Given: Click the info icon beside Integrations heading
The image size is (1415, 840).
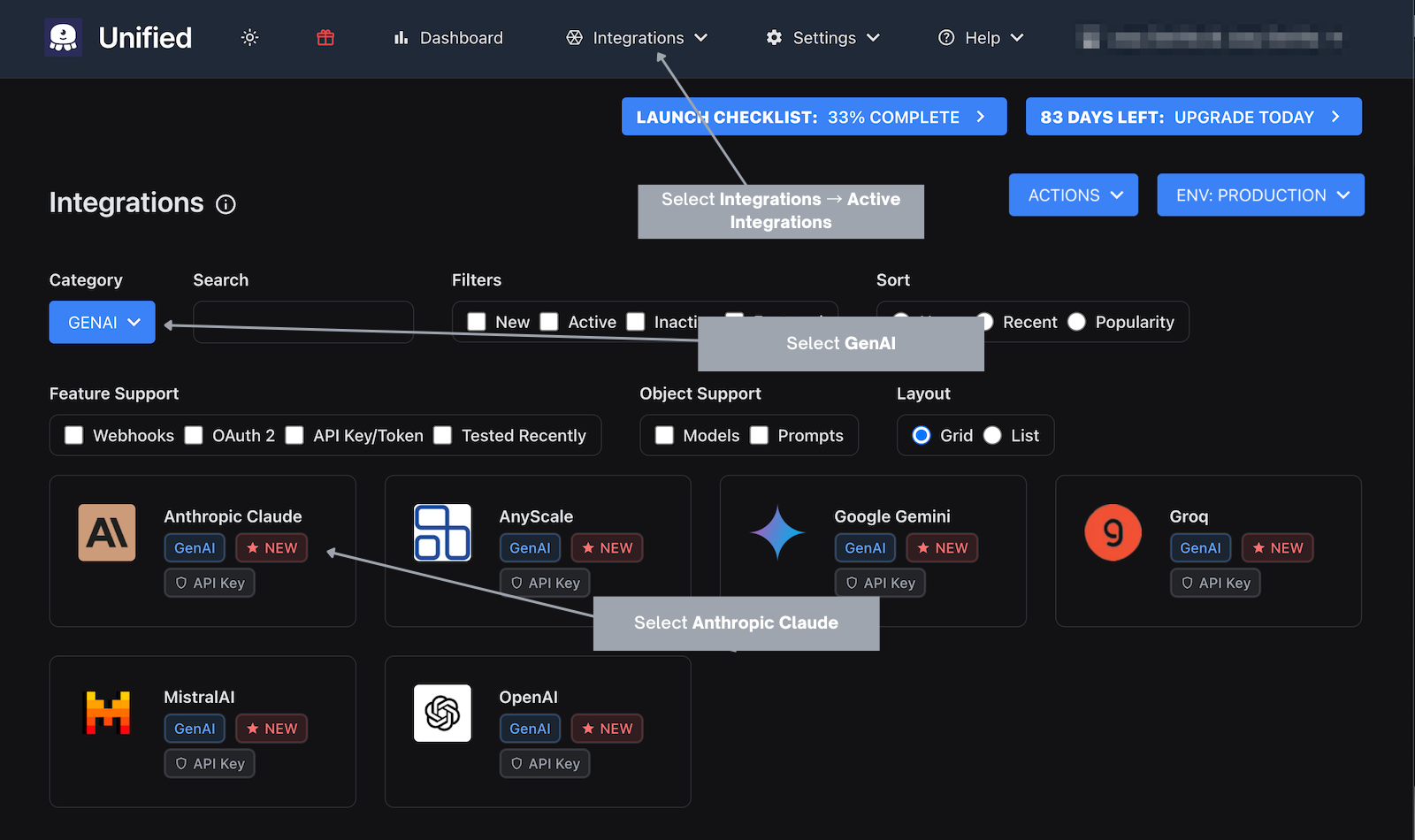Looking at the screenshot, I should pyautogui.click(x=226, y=204).
